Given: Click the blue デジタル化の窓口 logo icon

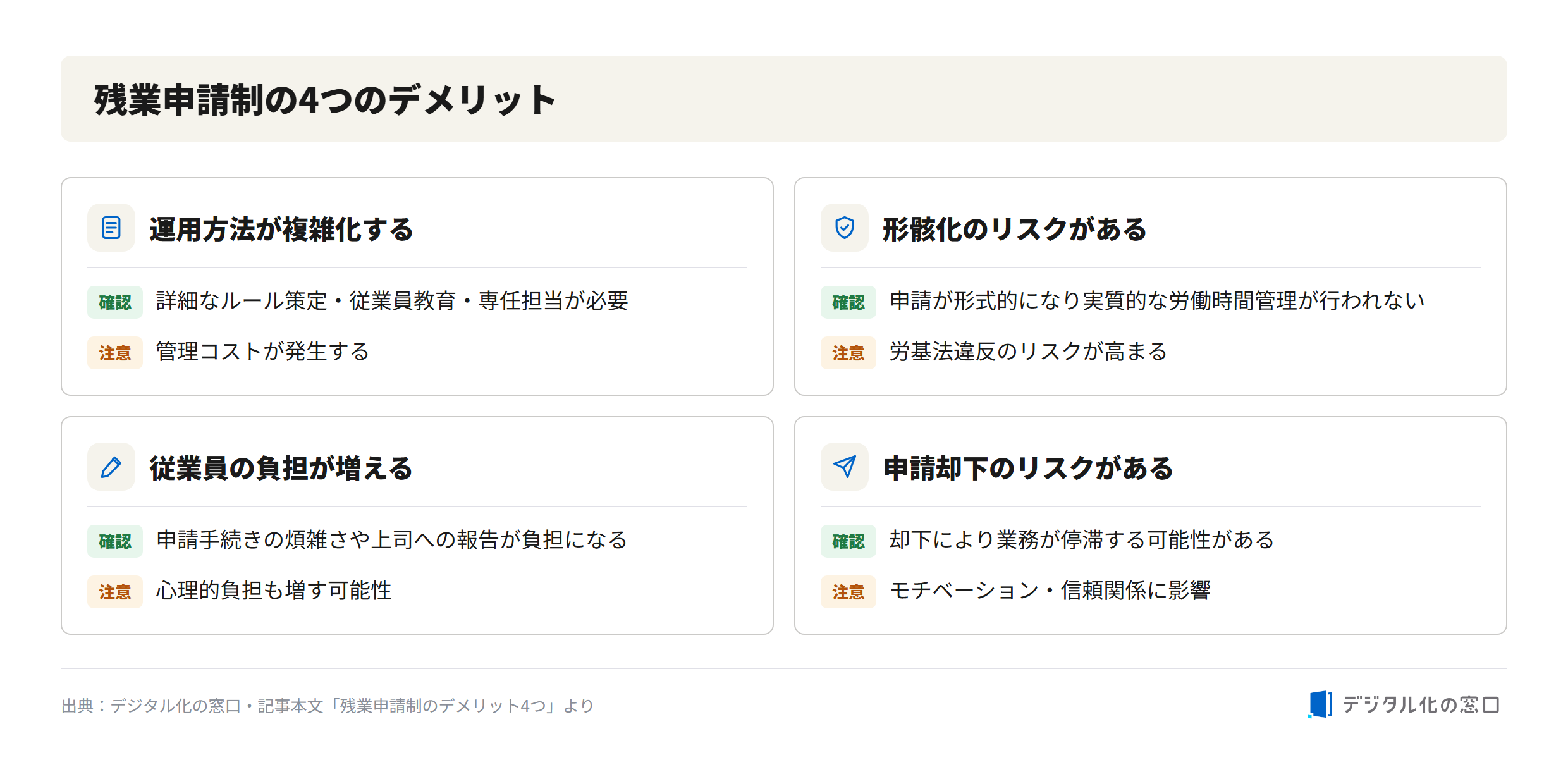Looking at the screenshot, I should click(1320, 704).
